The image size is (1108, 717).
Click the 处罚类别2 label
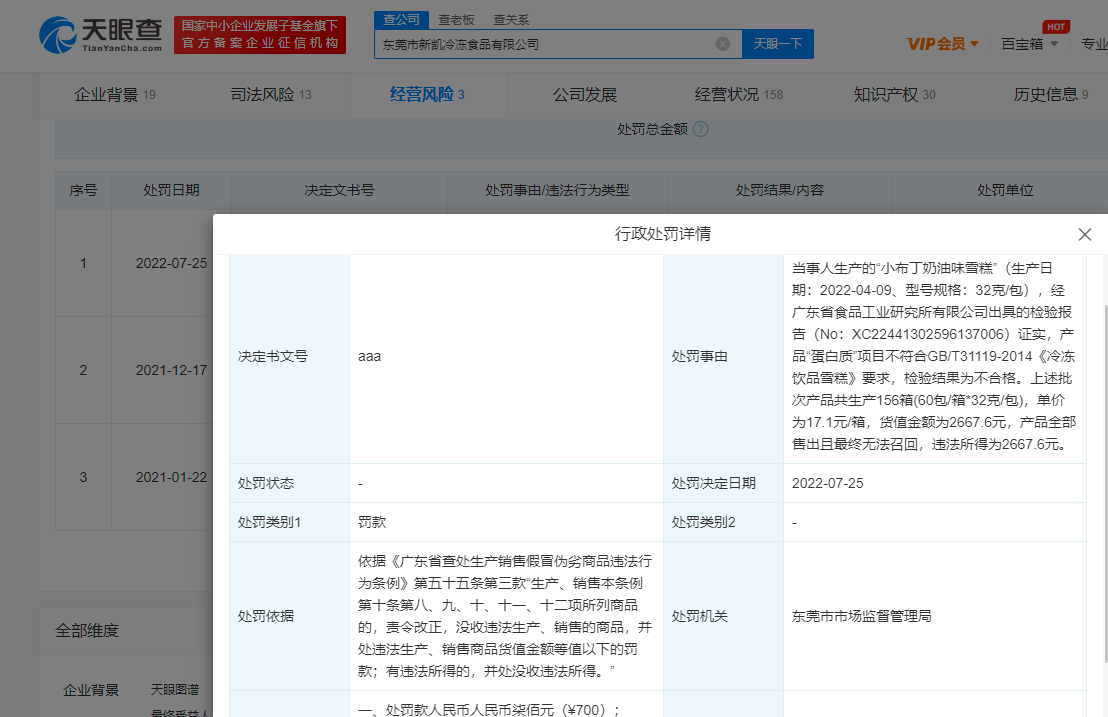(x=703, y=522)
